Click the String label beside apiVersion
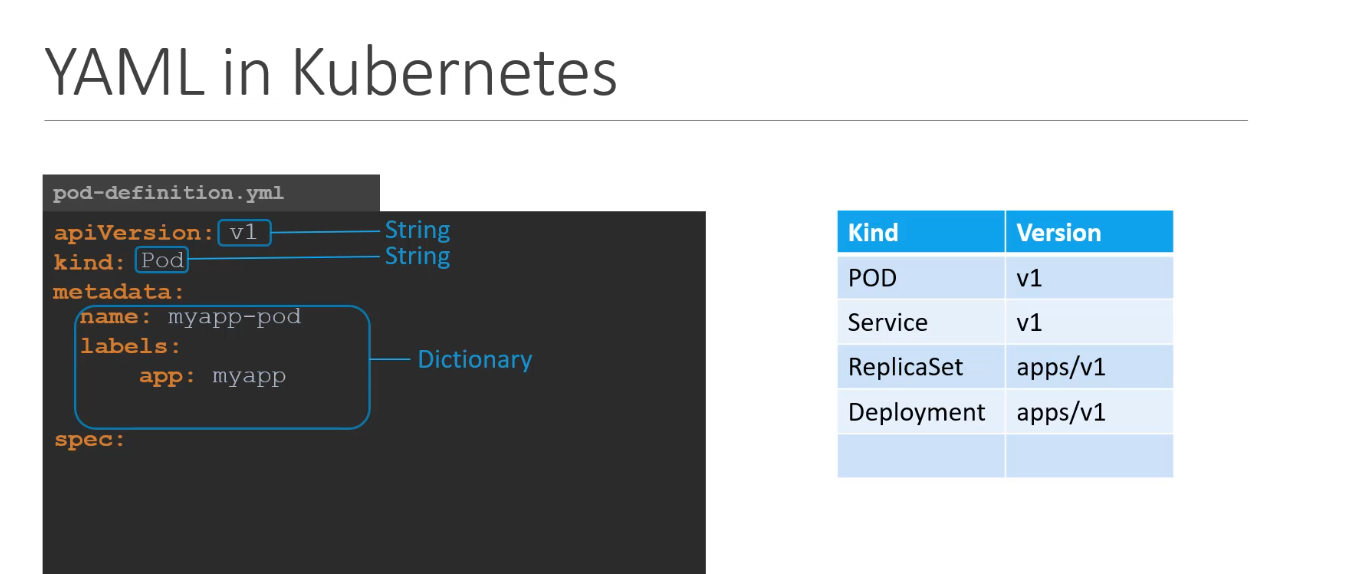1370x574 pixels. click(417, 231)
